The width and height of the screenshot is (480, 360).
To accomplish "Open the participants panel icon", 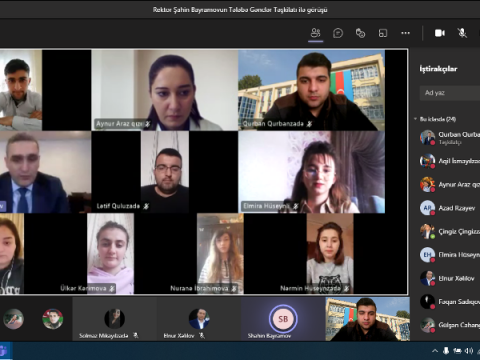I will pyautogui.click(x=315, y=33).
